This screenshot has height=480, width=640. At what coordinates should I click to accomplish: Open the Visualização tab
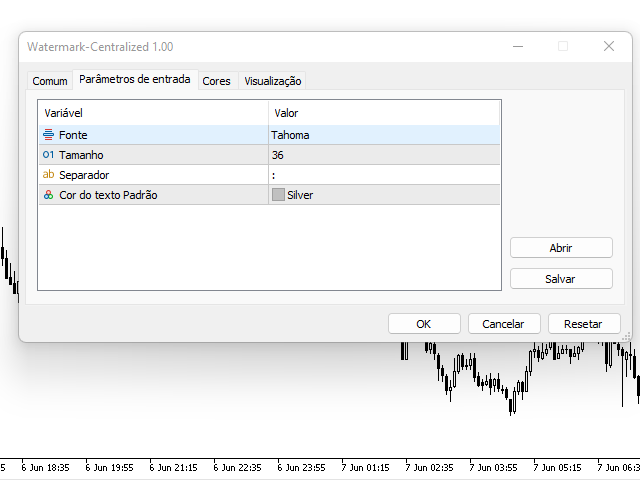coord(273,81)
